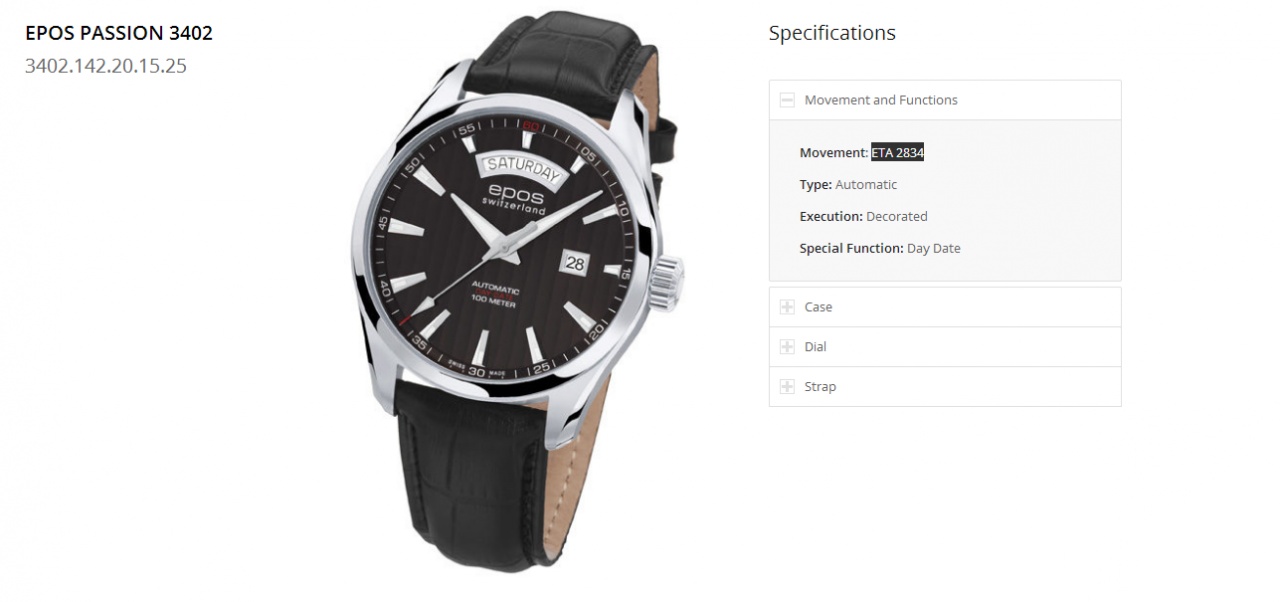Click the reference number 3402.142.20.15.25
The width and height of the screenshot is (1280, 602).
(106, 67)
